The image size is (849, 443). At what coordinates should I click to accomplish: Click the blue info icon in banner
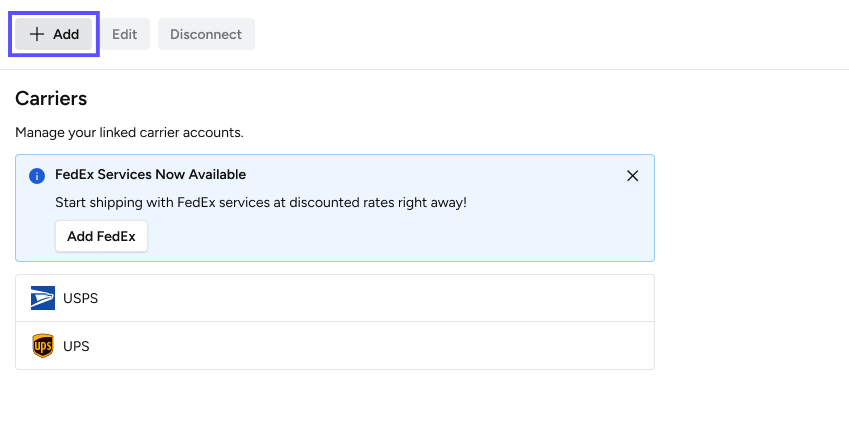click(x=37, y=175)
